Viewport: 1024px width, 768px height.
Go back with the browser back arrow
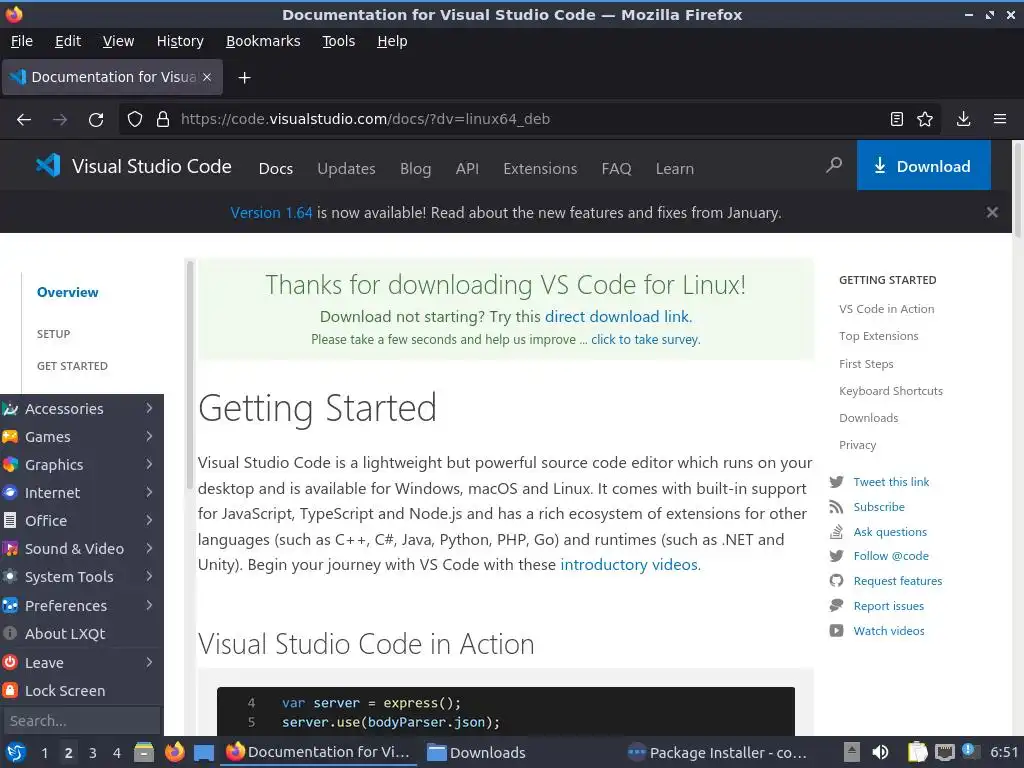coord(24,120)
